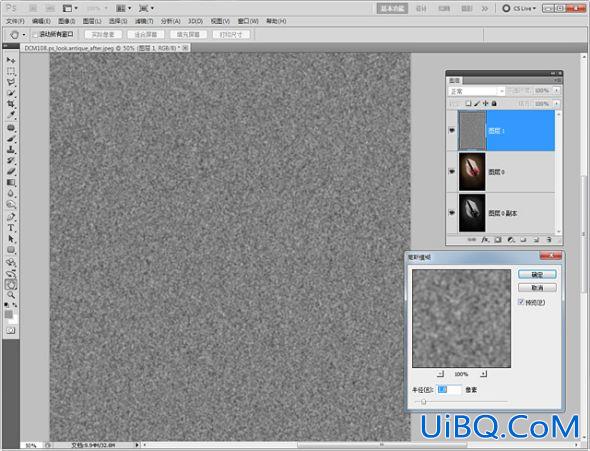The height and width of the screenshot is (451, 590).
Task: Launch Bridge from the application bar
Action: pyautogui.click(x=33, y=8)
